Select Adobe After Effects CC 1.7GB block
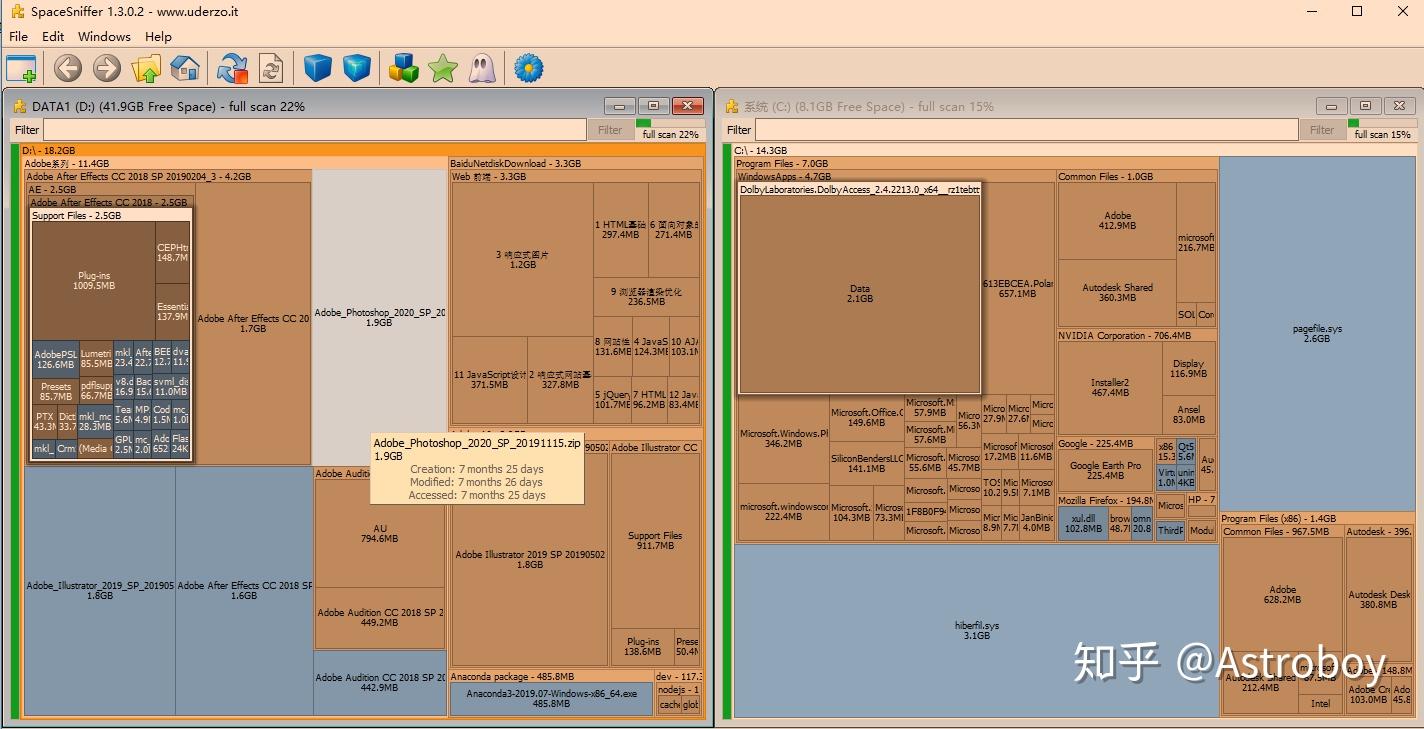This screenshot has width=1424, height=729. click(253, 323)
